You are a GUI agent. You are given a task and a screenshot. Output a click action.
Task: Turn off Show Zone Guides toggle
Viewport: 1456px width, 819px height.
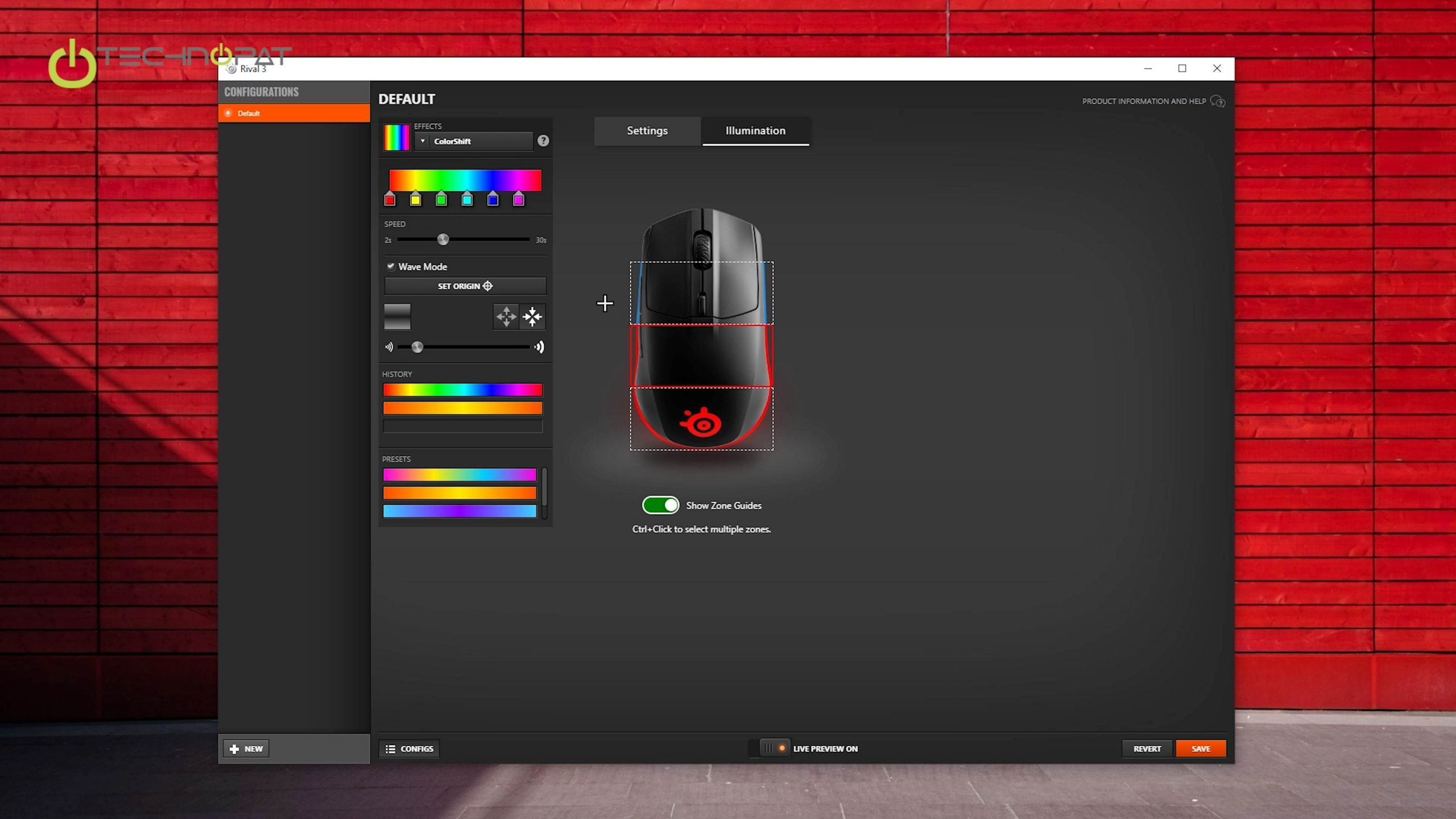pos(660,505)
